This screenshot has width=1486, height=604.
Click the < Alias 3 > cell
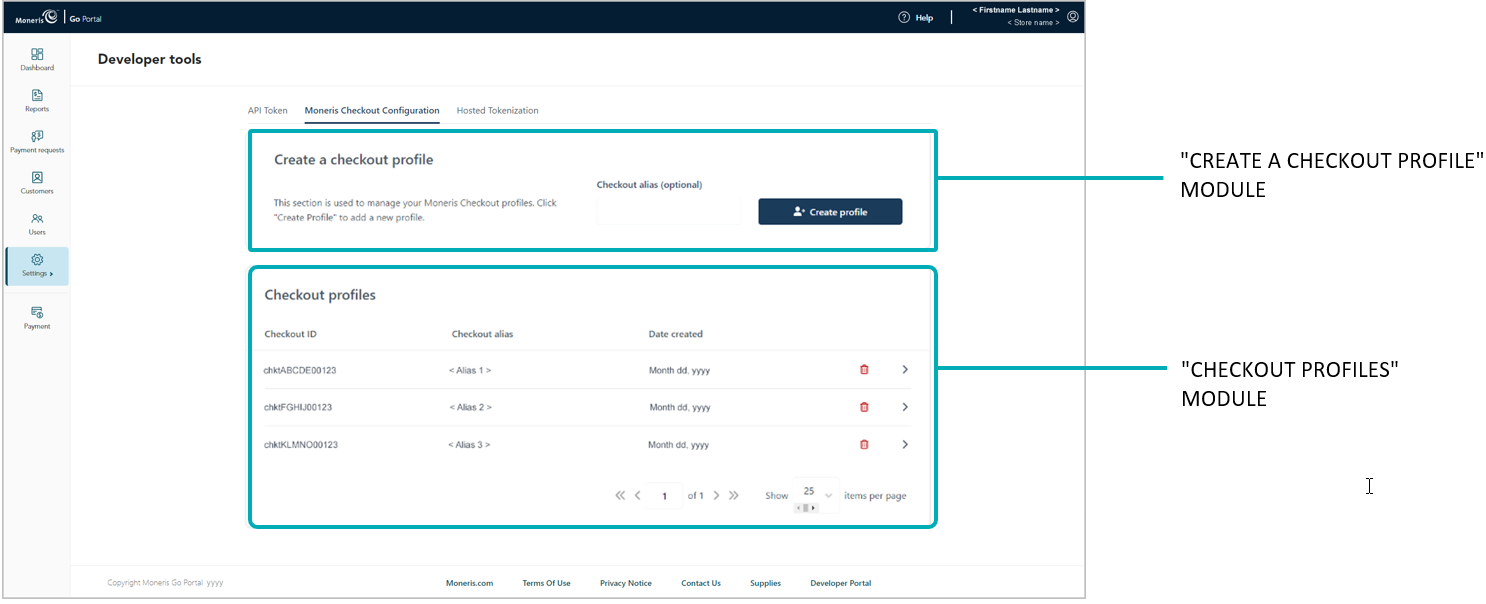(x=469, y=444)
